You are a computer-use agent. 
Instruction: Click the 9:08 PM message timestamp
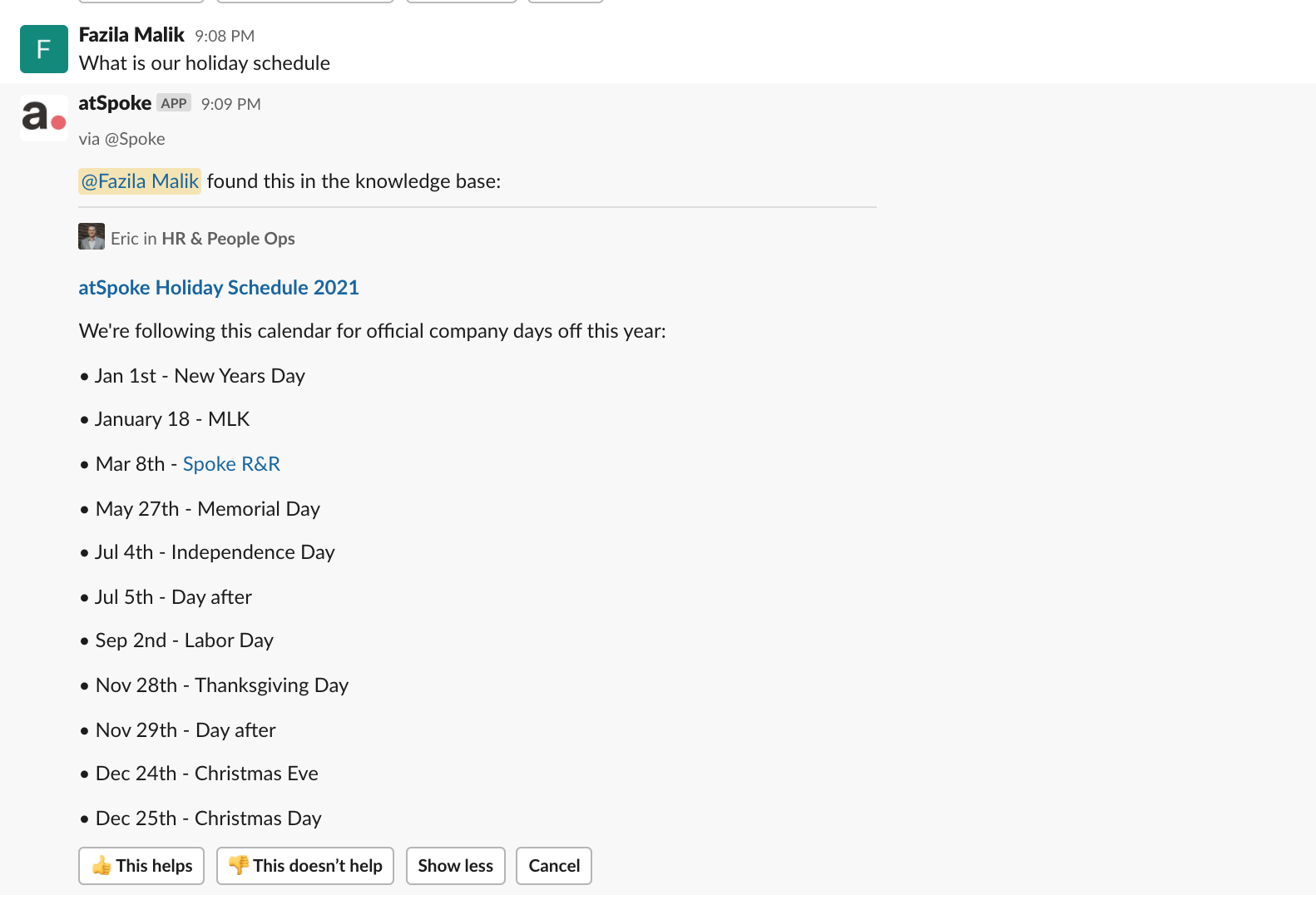click(225, 36)
